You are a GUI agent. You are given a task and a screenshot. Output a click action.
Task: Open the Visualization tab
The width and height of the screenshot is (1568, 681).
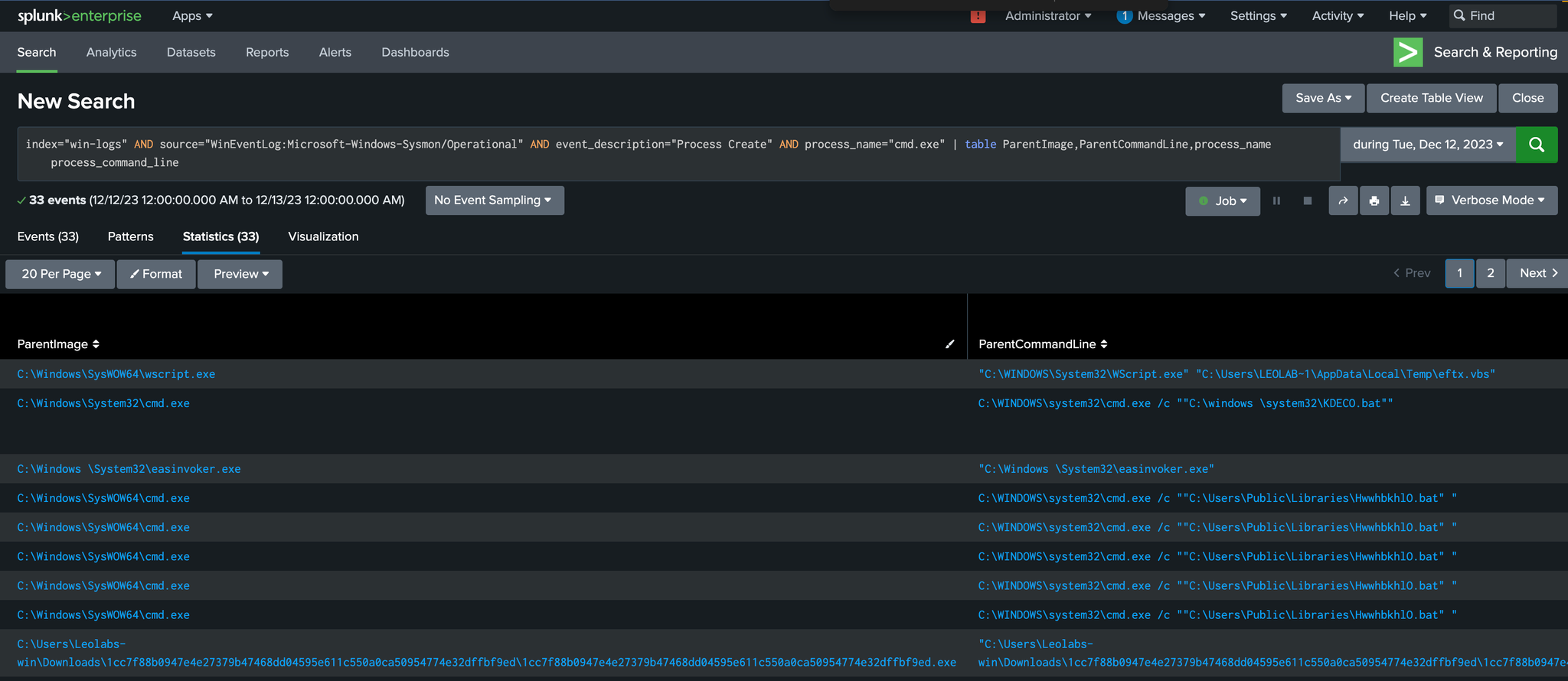click(x=323, y=236)
